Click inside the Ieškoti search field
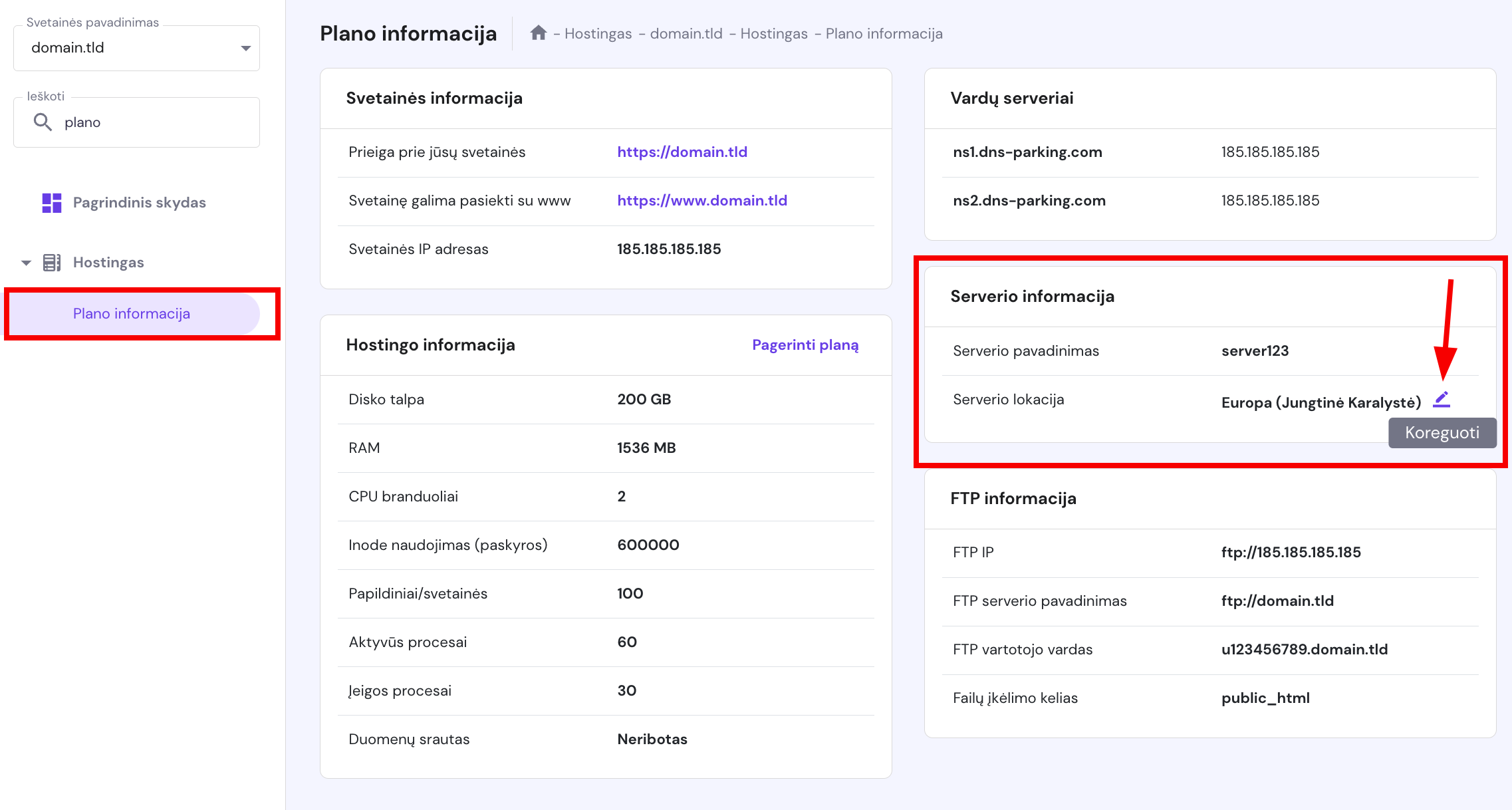The image size is (1512, 810). click(x=133, y=122)
